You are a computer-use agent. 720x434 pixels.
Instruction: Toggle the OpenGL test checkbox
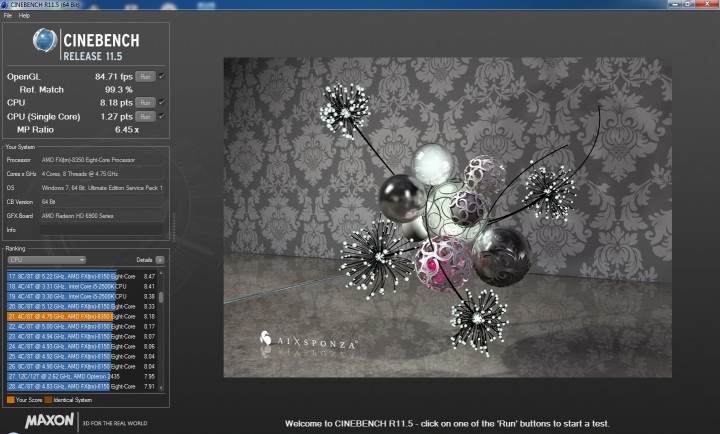coord(162,77)
